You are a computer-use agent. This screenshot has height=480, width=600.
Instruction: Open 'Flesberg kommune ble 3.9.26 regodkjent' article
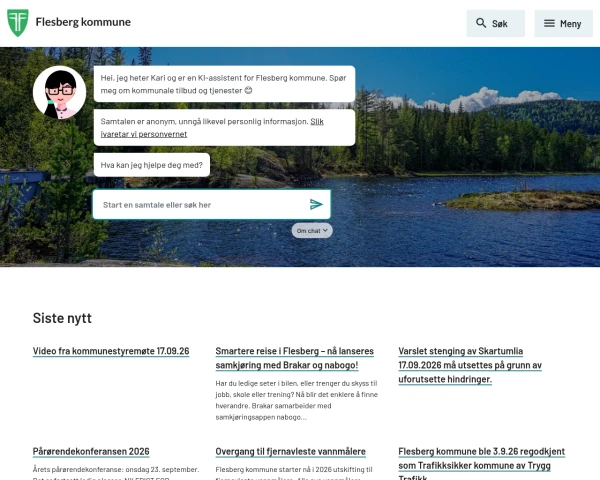481,463
